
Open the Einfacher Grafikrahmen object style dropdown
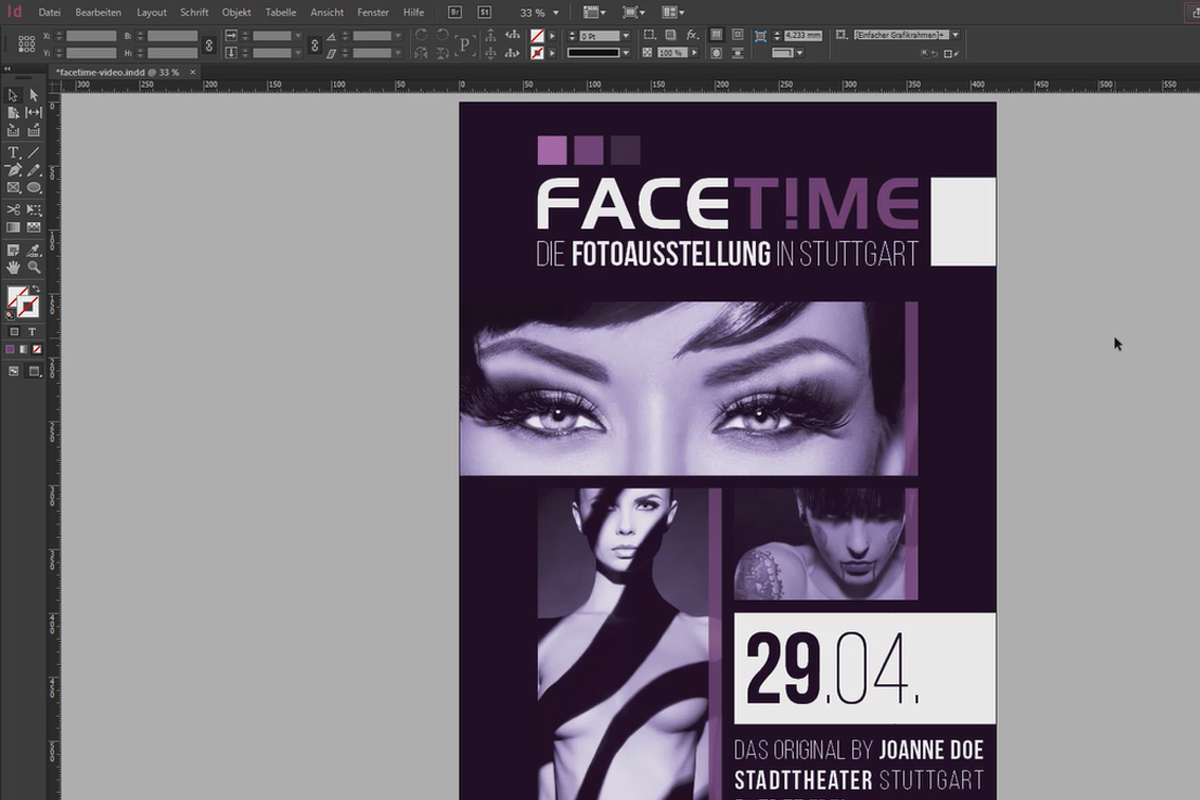[x=955, y=35]
